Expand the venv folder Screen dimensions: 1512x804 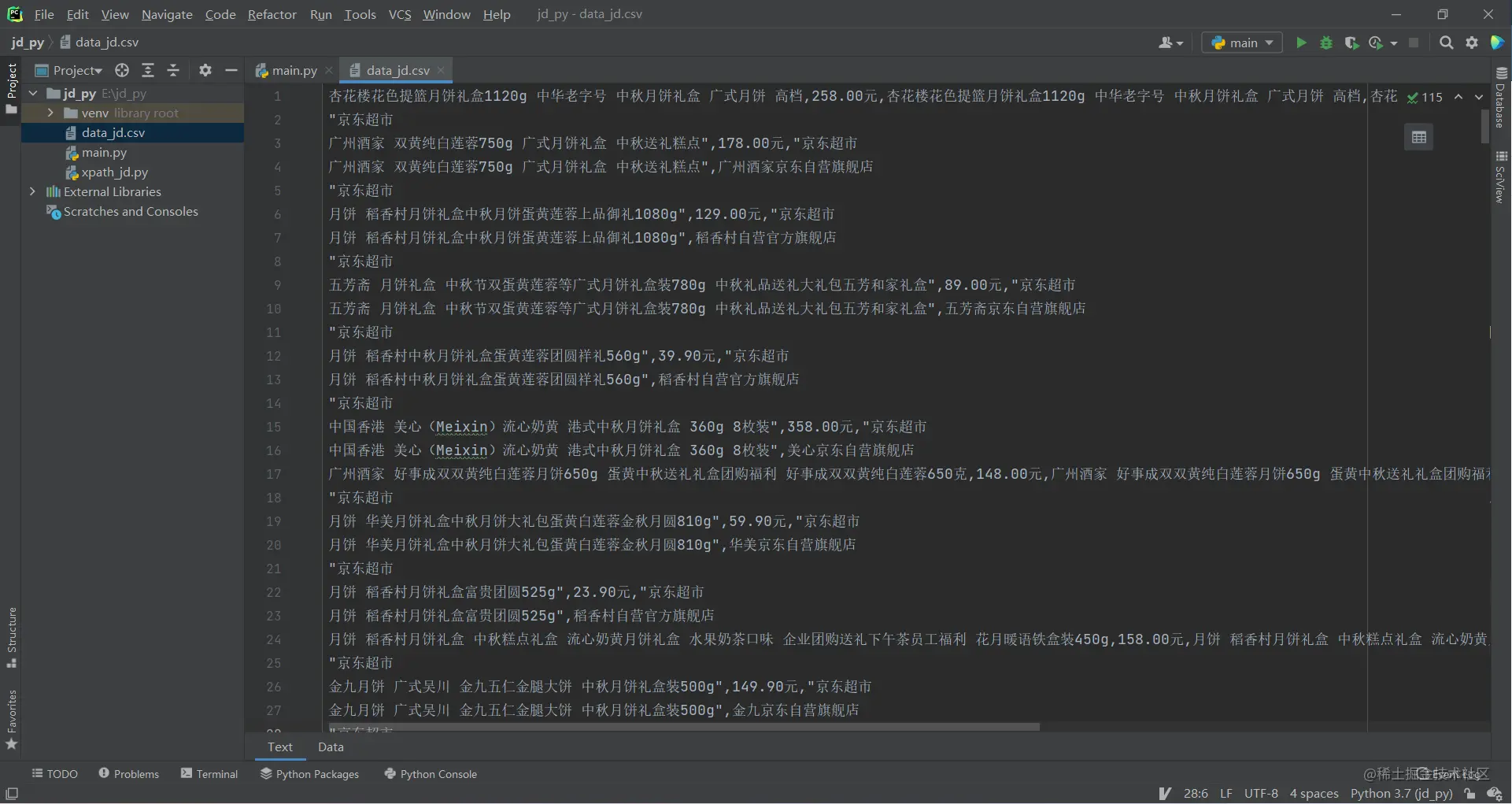[x=50, y=113]
